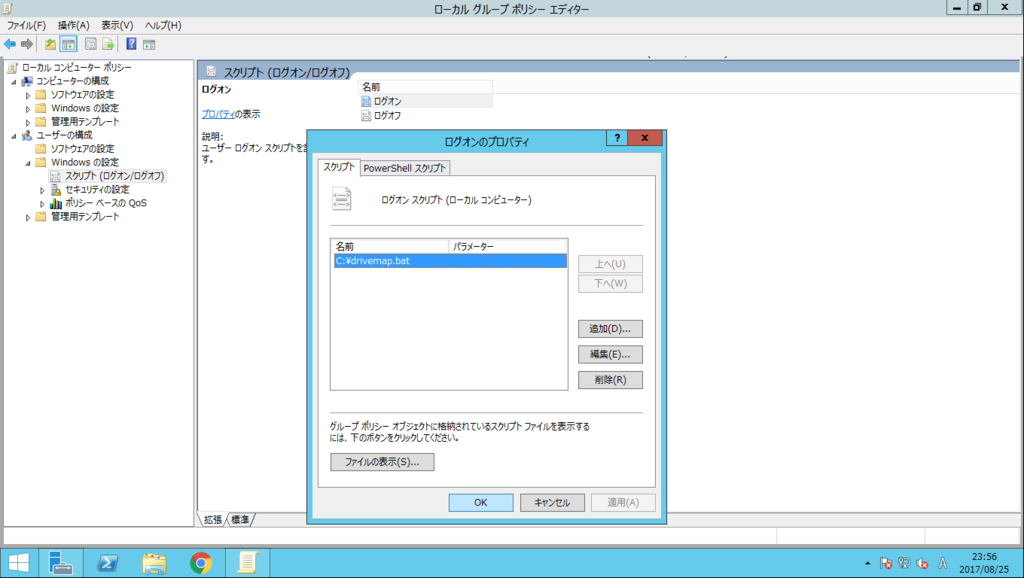Click the プロパティ link
Screen dimensions: 1024x578
pos(218,114)
